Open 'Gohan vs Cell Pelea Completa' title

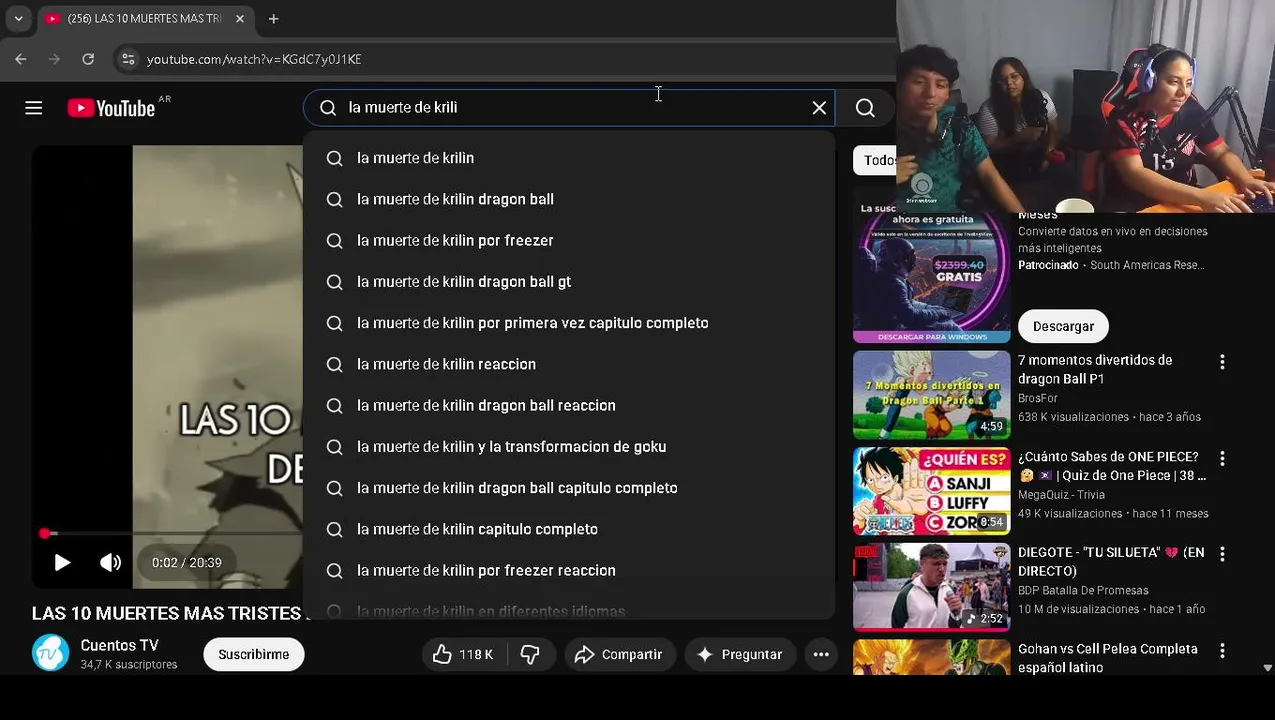click(1108, 658)
